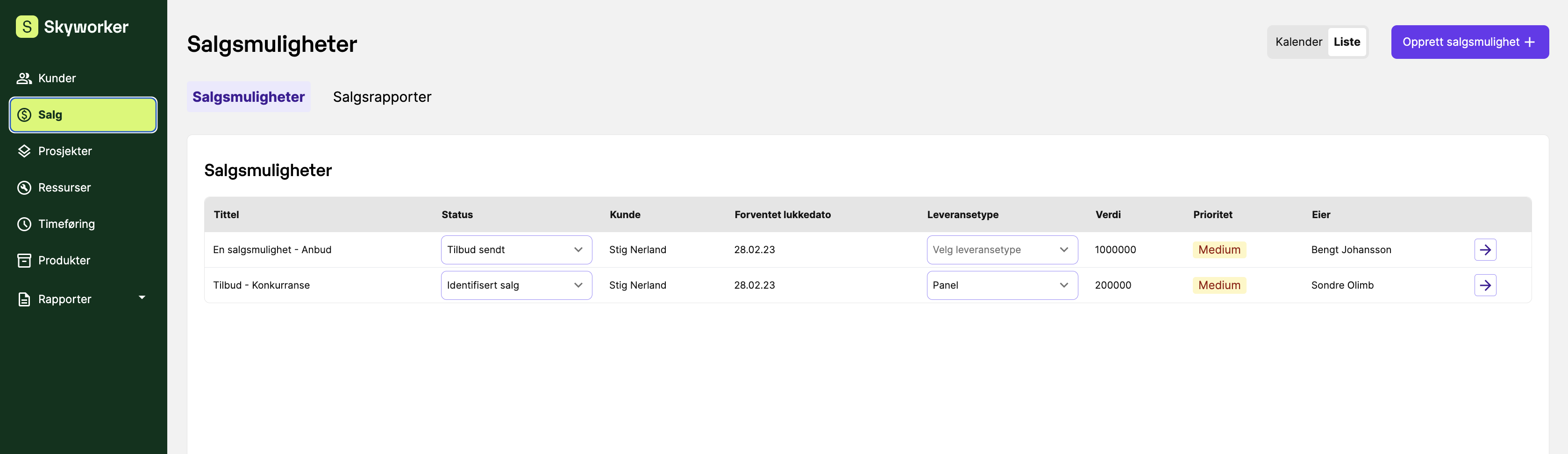The width and height of the screenshot is (1568, 454).
Task: Open the Panel leveransetype dropdown
Action: click(x=1001, y=285)
